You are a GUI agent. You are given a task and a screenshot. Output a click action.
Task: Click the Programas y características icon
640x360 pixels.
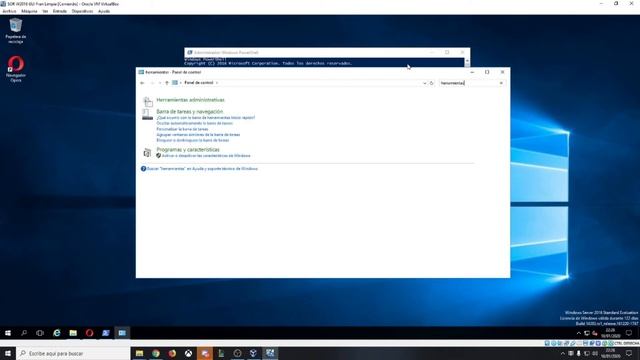[x=147, y=153]
